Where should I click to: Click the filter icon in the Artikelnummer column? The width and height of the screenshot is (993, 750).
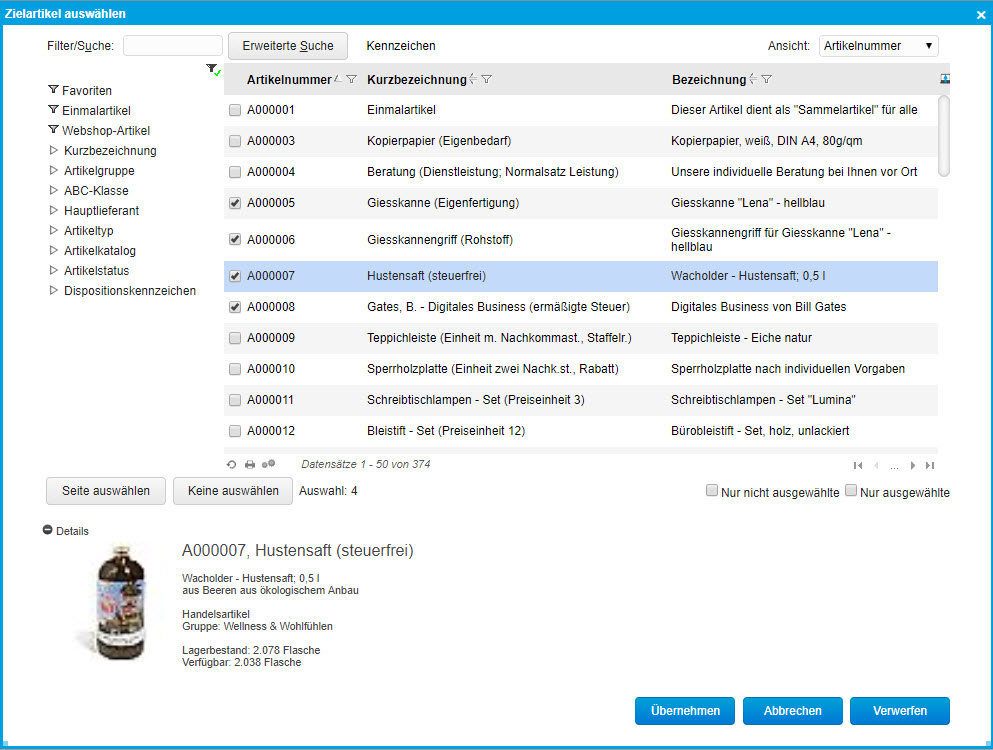pos(351,79)
